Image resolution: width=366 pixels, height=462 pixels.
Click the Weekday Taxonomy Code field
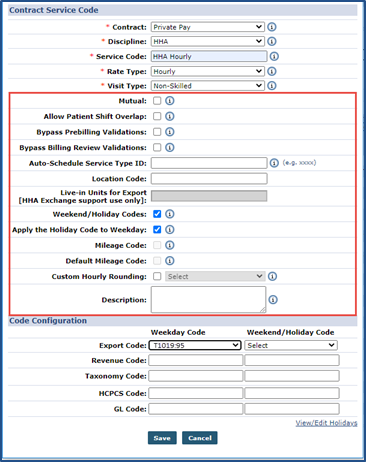[x=196, y=376]
